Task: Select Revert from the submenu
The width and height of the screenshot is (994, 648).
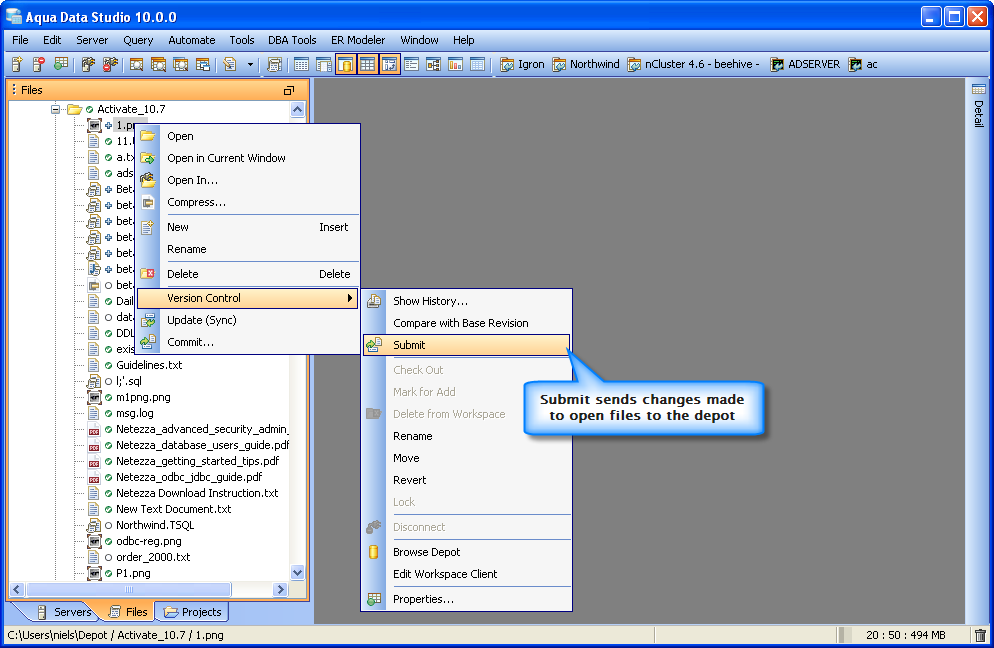Action: click(x=466, y=480)
